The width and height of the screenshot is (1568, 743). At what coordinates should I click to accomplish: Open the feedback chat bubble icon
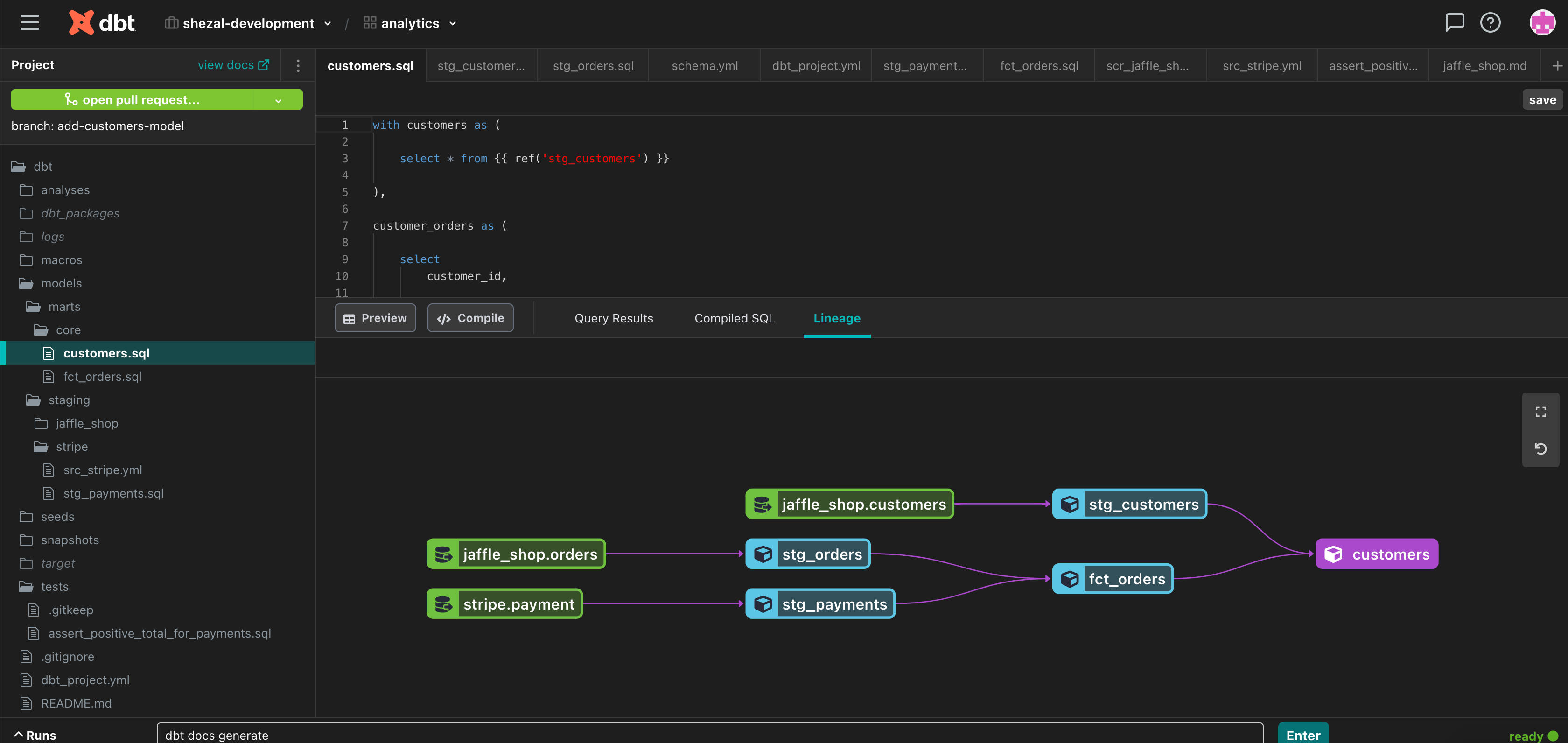(x=1455, y=22)
